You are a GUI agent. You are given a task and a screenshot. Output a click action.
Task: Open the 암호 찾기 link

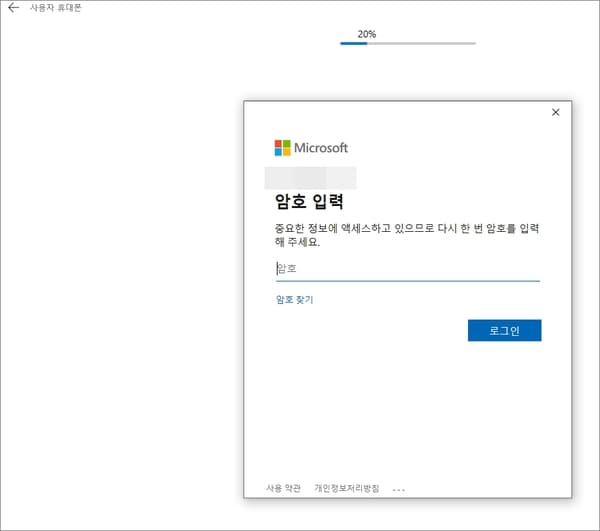(x=295, y=300)
